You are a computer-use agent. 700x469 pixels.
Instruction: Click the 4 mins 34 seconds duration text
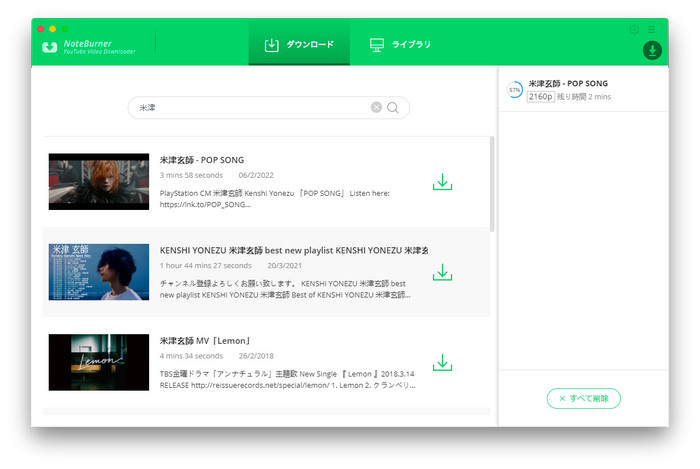pyautogui.click(x=191, y=356)
